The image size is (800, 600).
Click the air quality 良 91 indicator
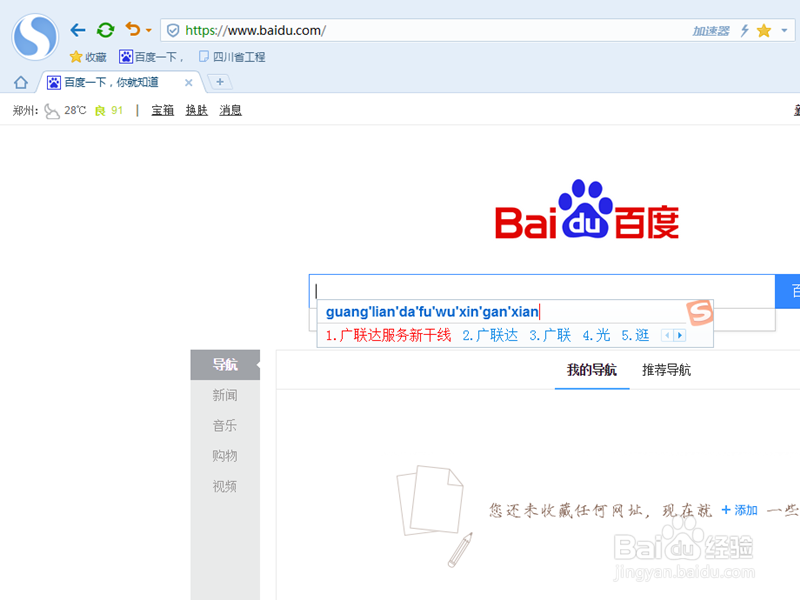pyautogui.click(x=109, y=111)
